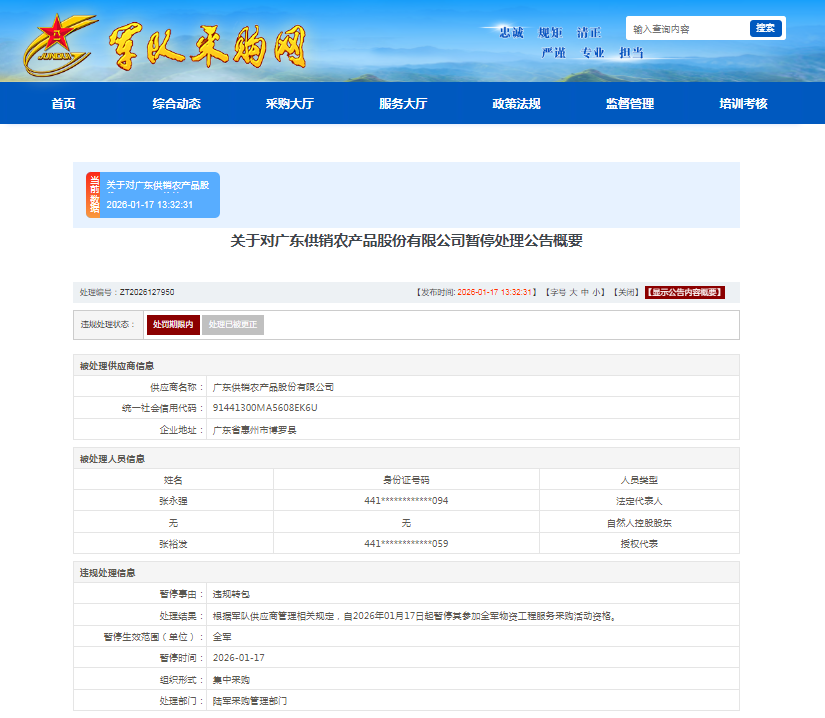The image size is (825, 718).
Task: Set font size to 大
Action: click(574, 293)
